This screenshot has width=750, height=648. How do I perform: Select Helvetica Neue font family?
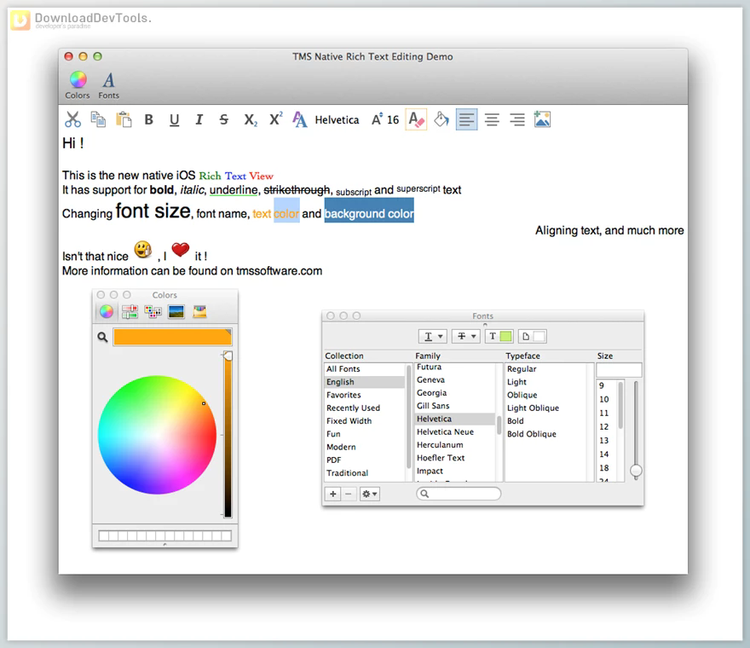pos(454,432)
